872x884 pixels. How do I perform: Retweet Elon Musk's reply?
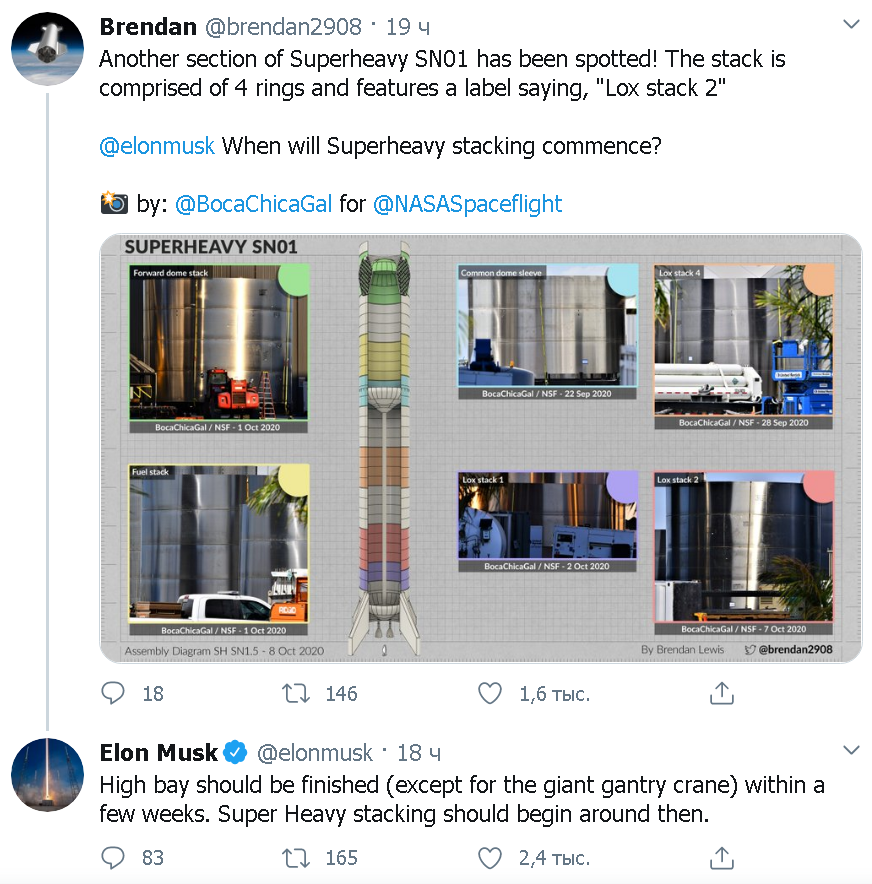[297, 857]
